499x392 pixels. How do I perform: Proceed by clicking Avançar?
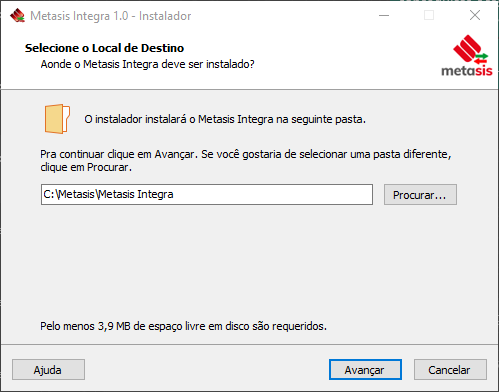pos(365,370)
